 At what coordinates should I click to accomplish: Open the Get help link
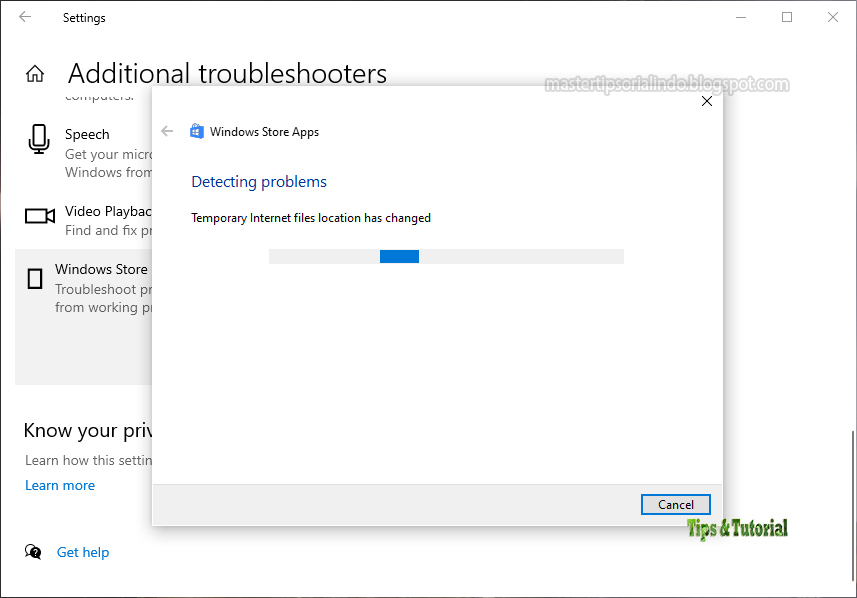[83, 552]
